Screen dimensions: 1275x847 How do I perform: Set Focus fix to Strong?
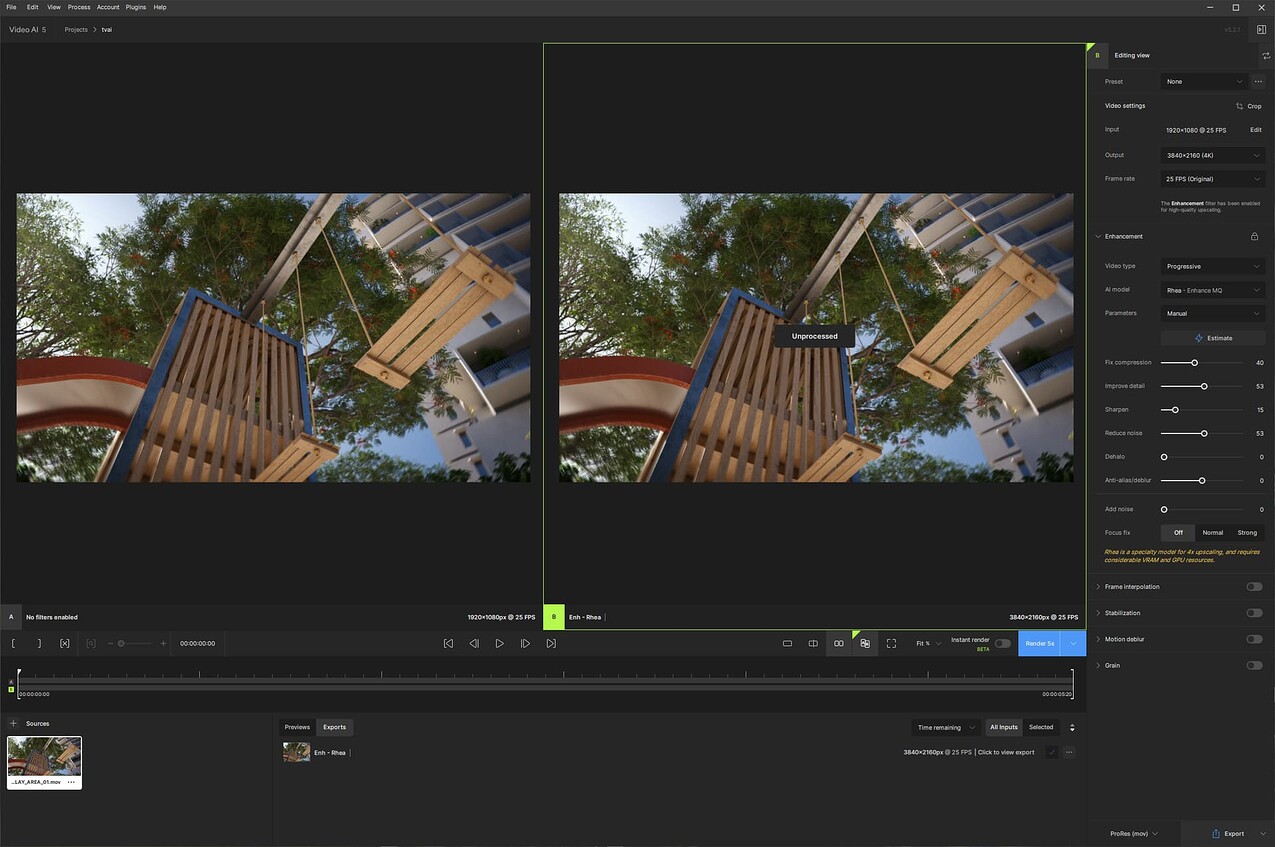click(x=1247, y=533)
